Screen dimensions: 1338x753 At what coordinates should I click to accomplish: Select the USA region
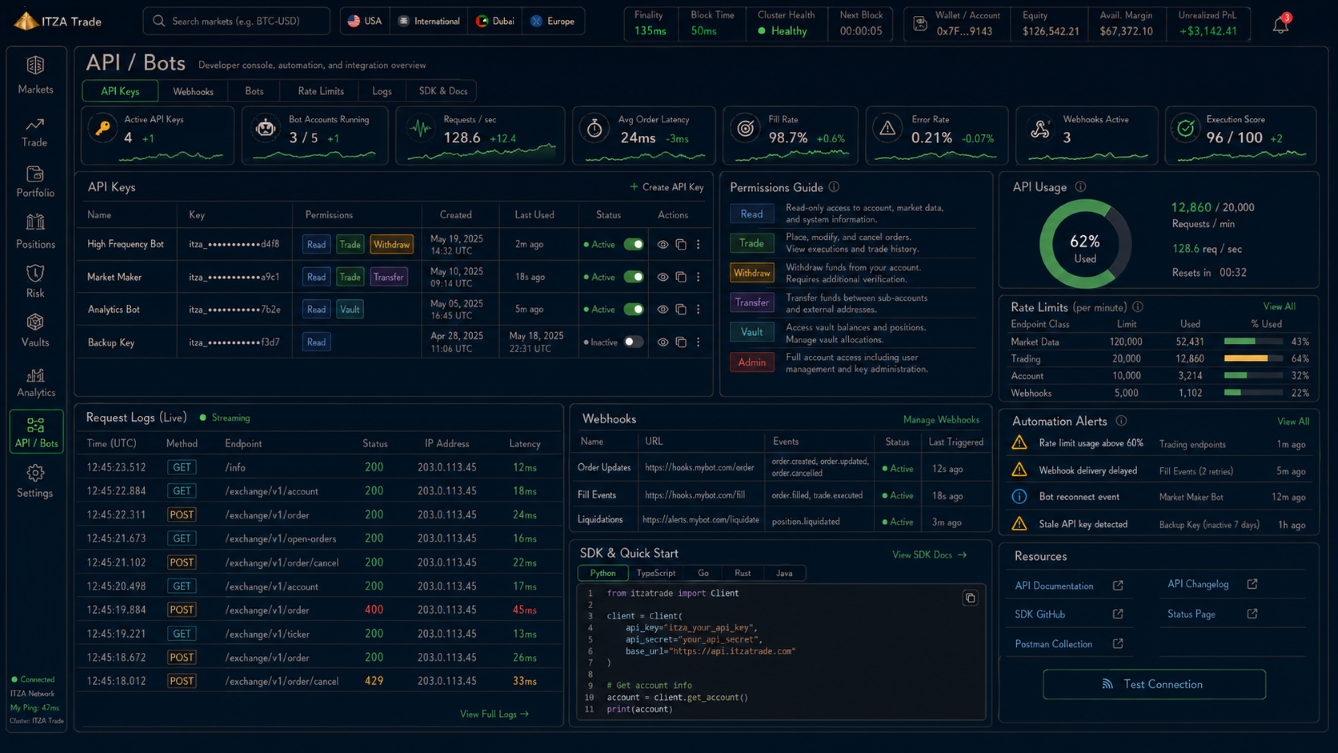point(364,21)
